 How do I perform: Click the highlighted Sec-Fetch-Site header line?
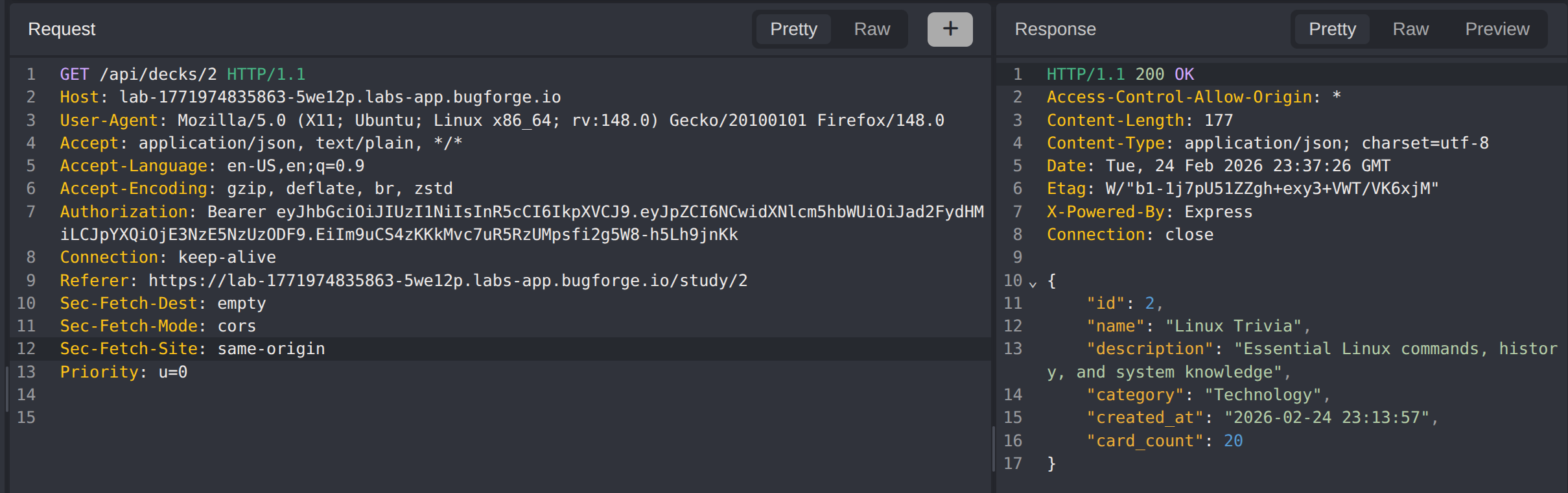193,349
